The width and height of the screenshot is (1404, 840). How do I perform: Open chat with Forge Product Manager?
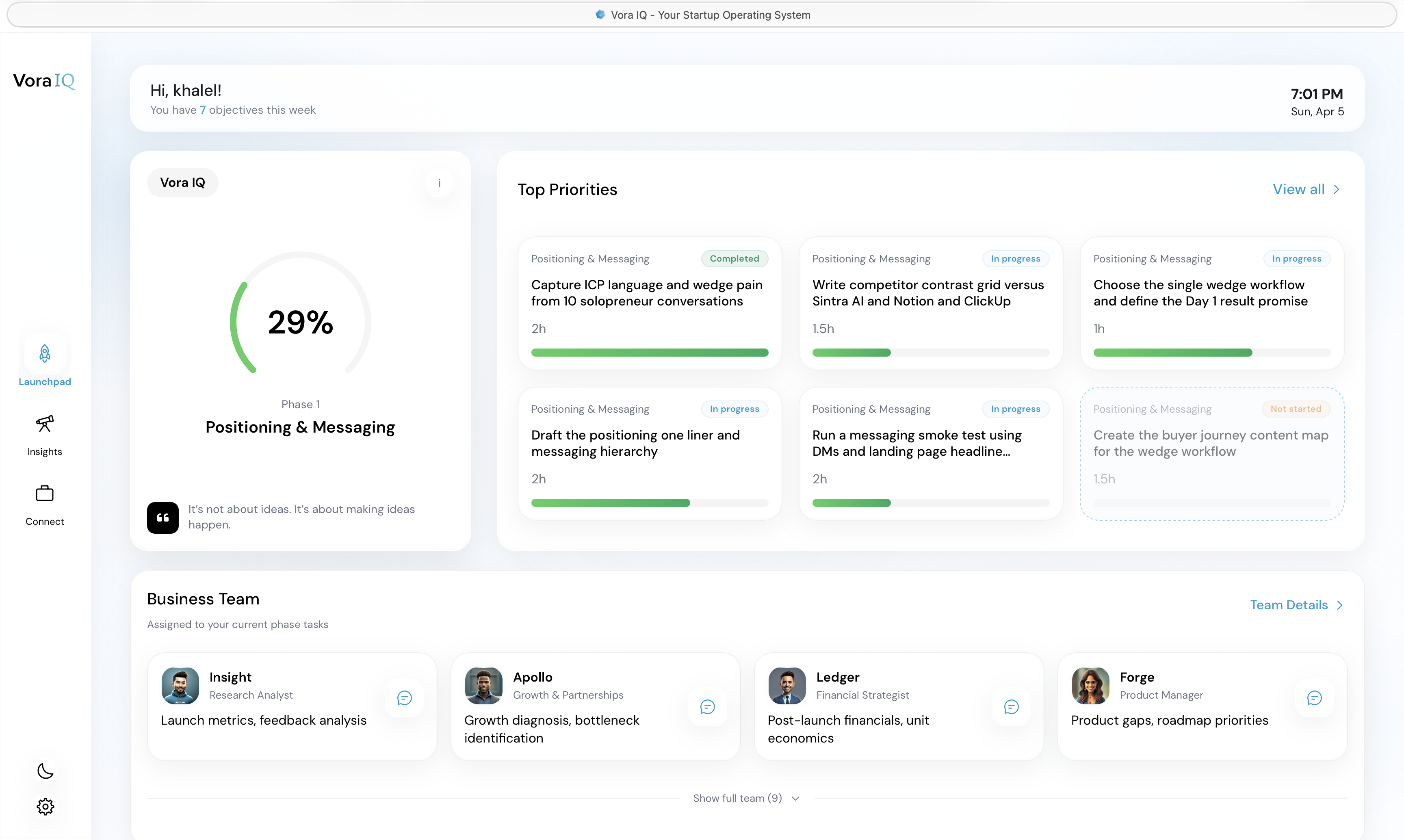pos(1315,698)
